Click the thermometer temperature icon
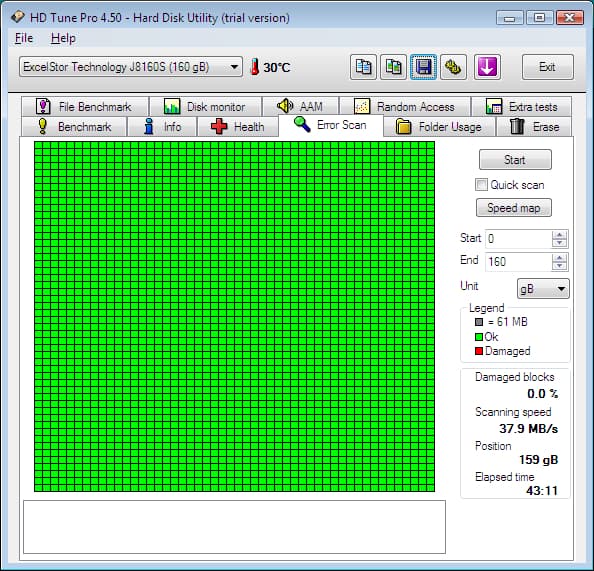Viewport: 594px width, 571px height. (x=255, y=67)
